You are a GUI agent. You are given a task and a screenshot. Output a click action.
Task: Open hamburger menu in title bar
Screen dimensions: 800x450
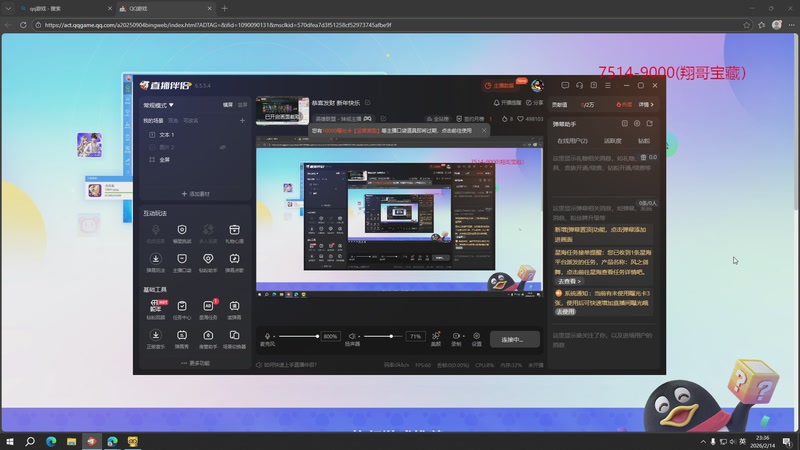point(608,85)
